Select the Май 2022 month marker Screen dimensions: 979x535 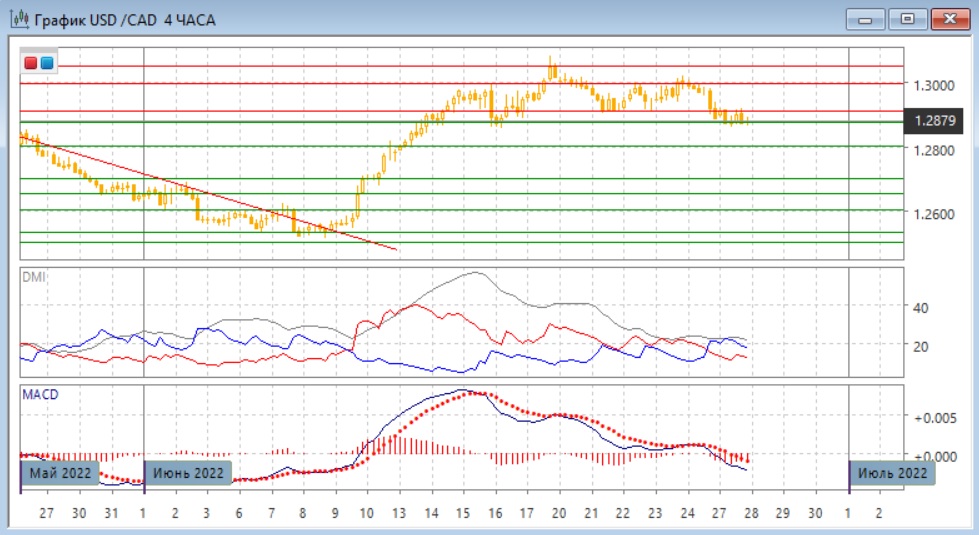click(61, 473)
